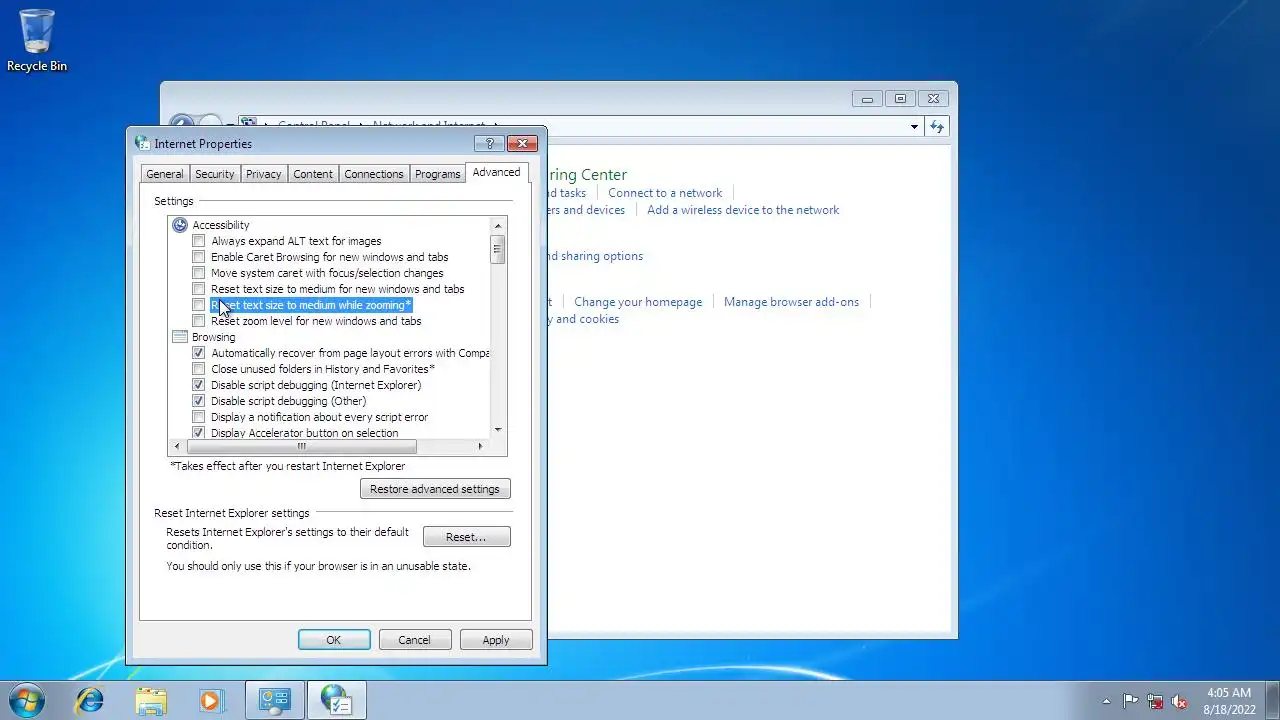Click settings list scroll down arrow
Screen dimensions: 1280x720
click(x=497, y=431)
